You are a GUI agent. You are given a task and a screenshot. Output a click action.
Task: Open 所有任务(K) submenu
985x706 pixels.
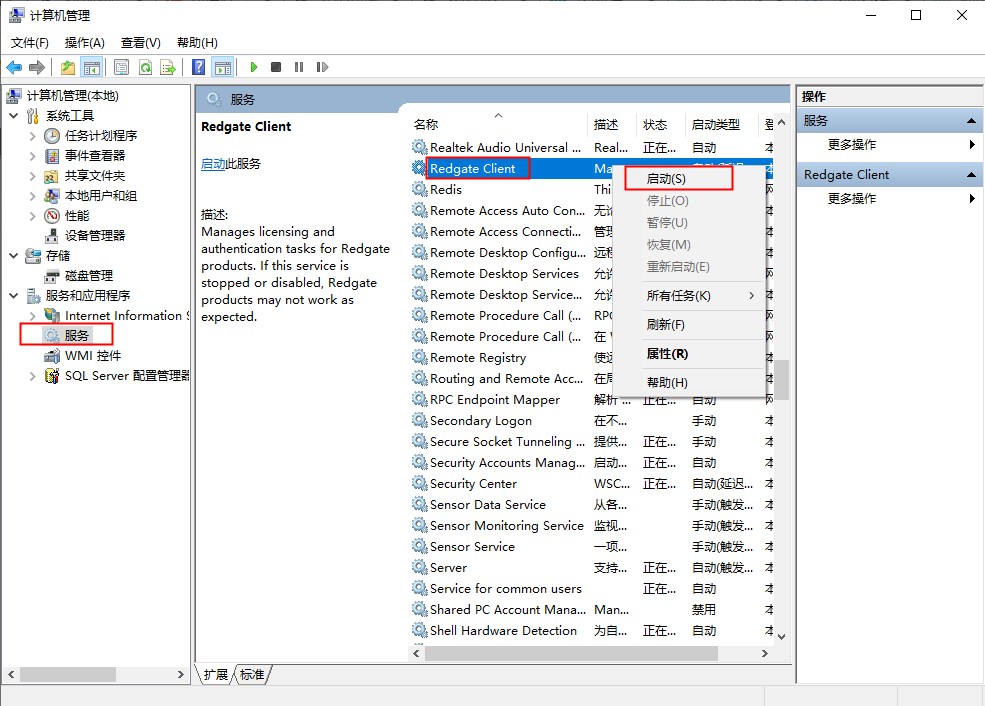click(x=689, y=296)
